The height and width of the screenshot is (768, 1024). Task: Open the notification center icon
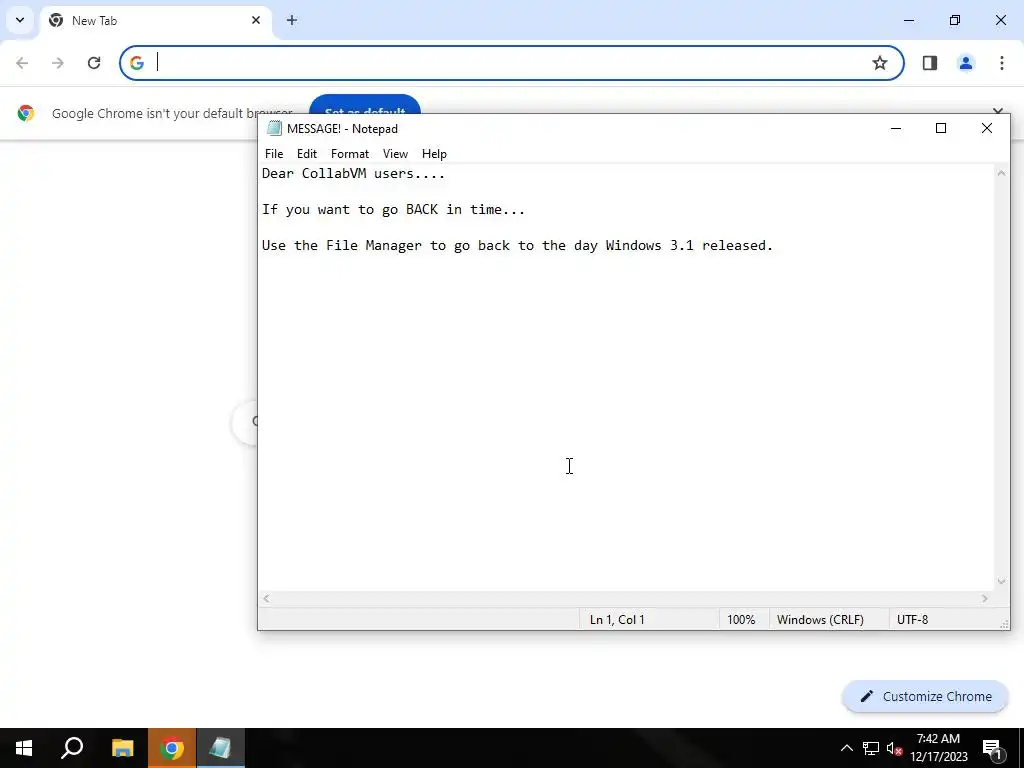(x=992, y=748)
